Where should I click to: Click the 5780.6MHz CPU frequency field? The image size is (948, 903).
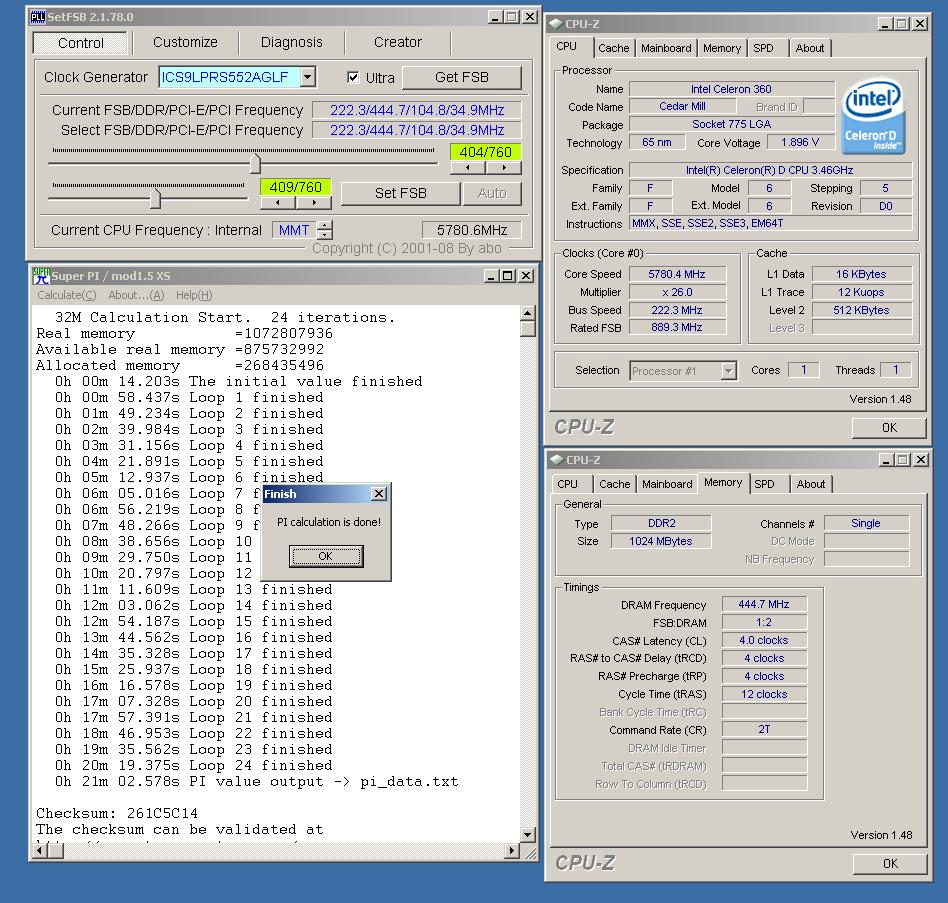coord(472,230)
